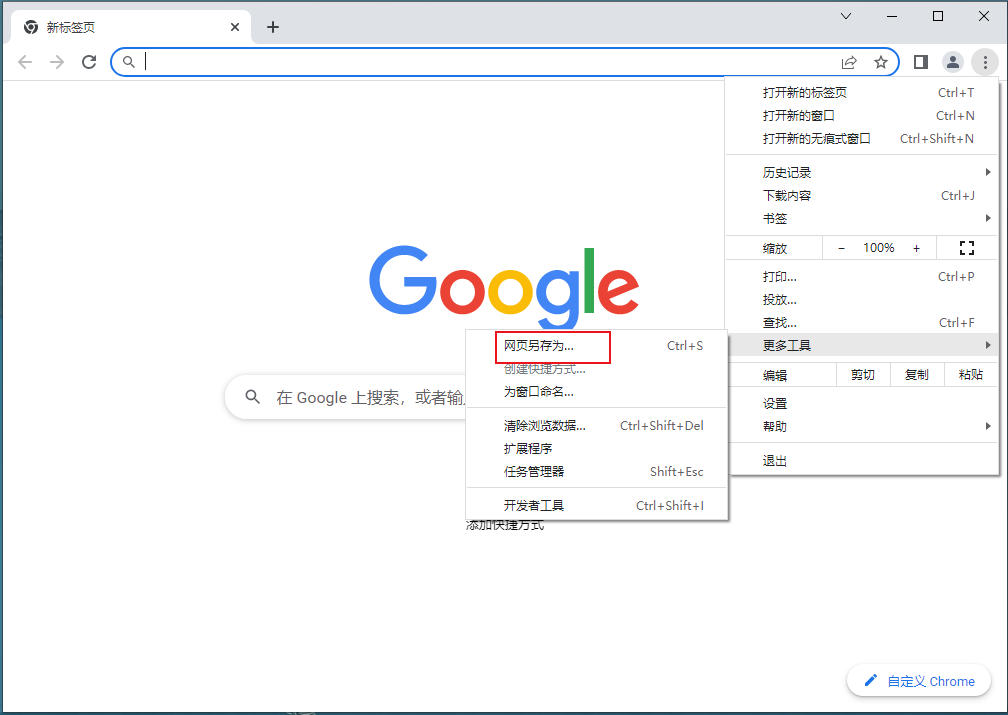The height and width of the screenshot is (715, 1008).
Task: Open 下载内容 from the menu
Action: pos(862,195)
